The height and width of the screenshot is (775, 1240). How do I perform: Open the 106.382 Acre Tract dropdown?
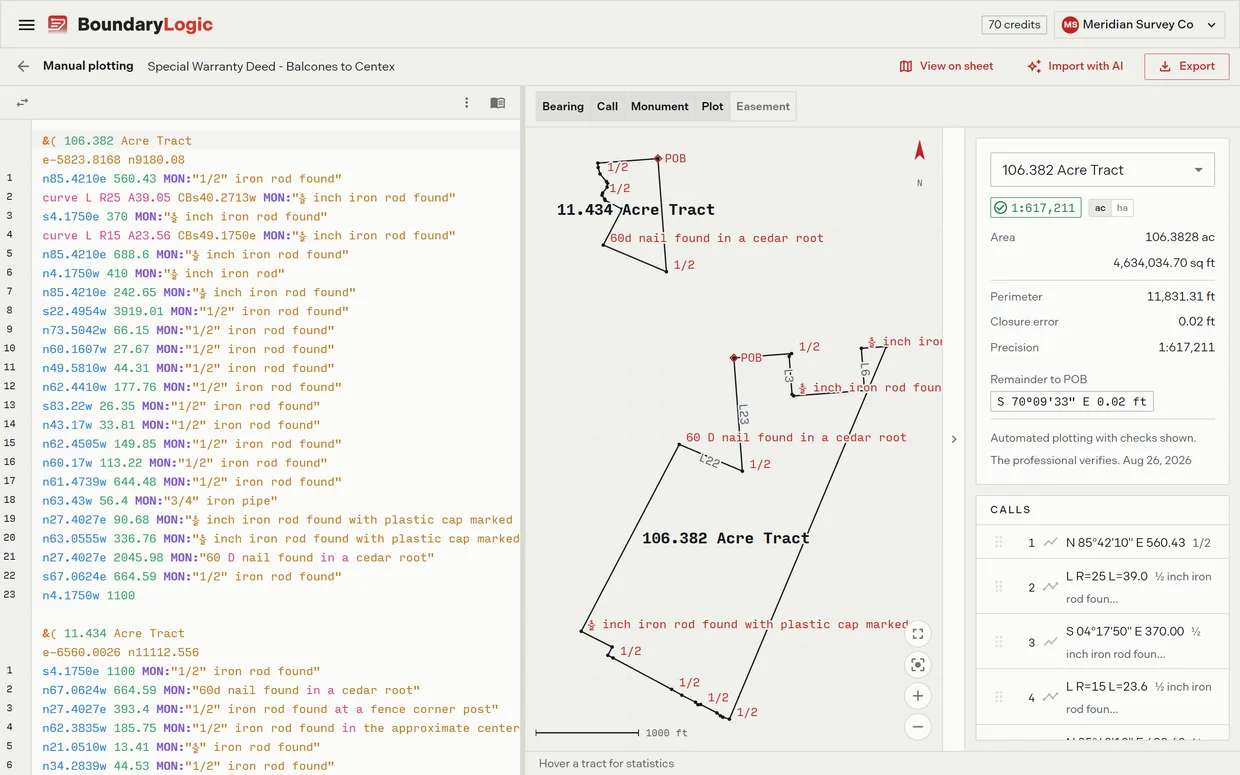tap(1102, 170)
